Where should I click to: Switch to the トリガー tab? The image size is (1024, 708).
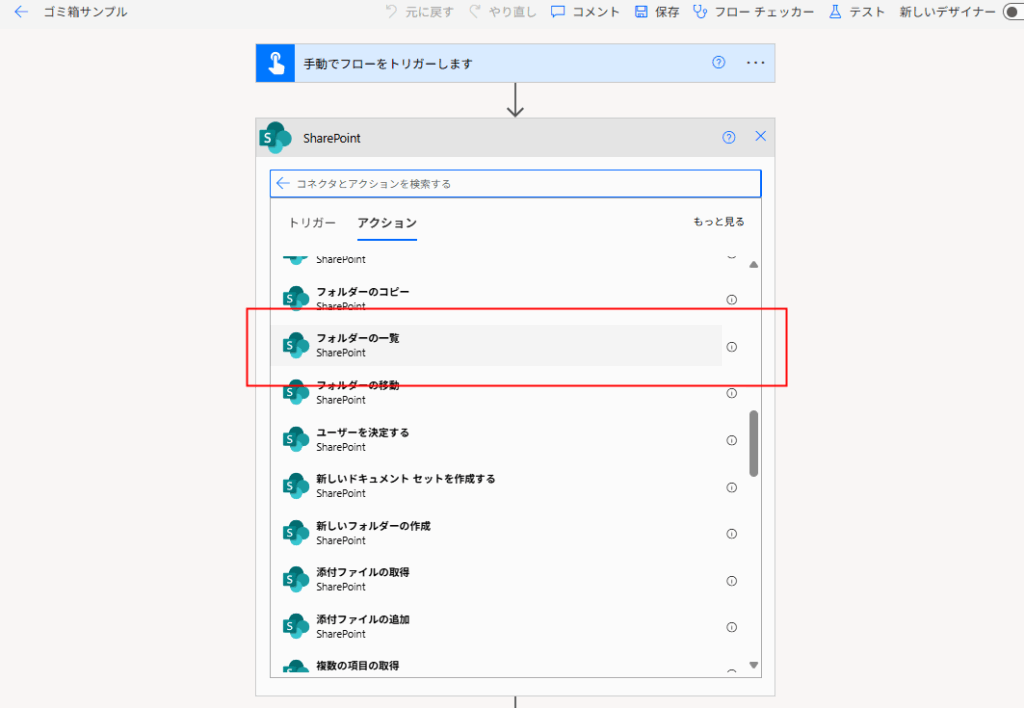[x=312, y=223]
